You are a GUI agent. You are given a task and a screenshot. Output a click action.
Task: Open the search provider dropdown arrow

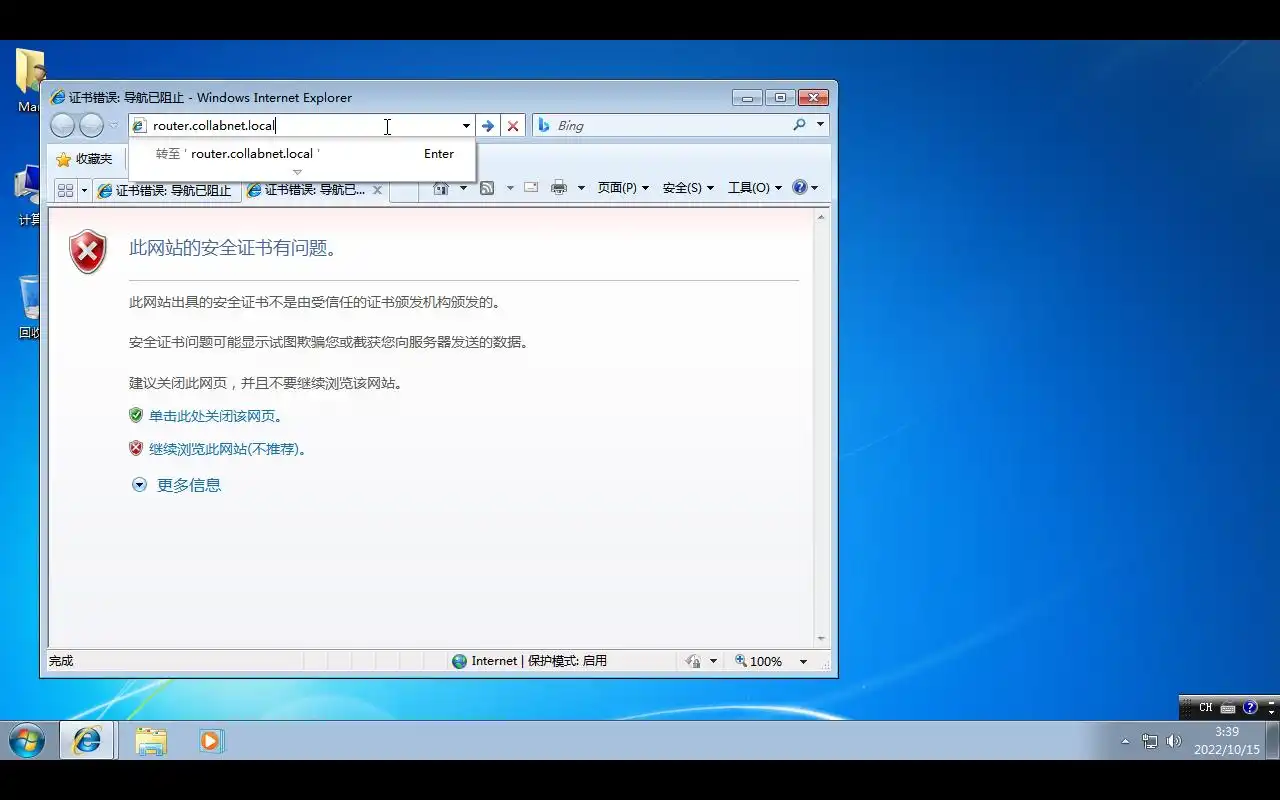click(x=821, y=125)
